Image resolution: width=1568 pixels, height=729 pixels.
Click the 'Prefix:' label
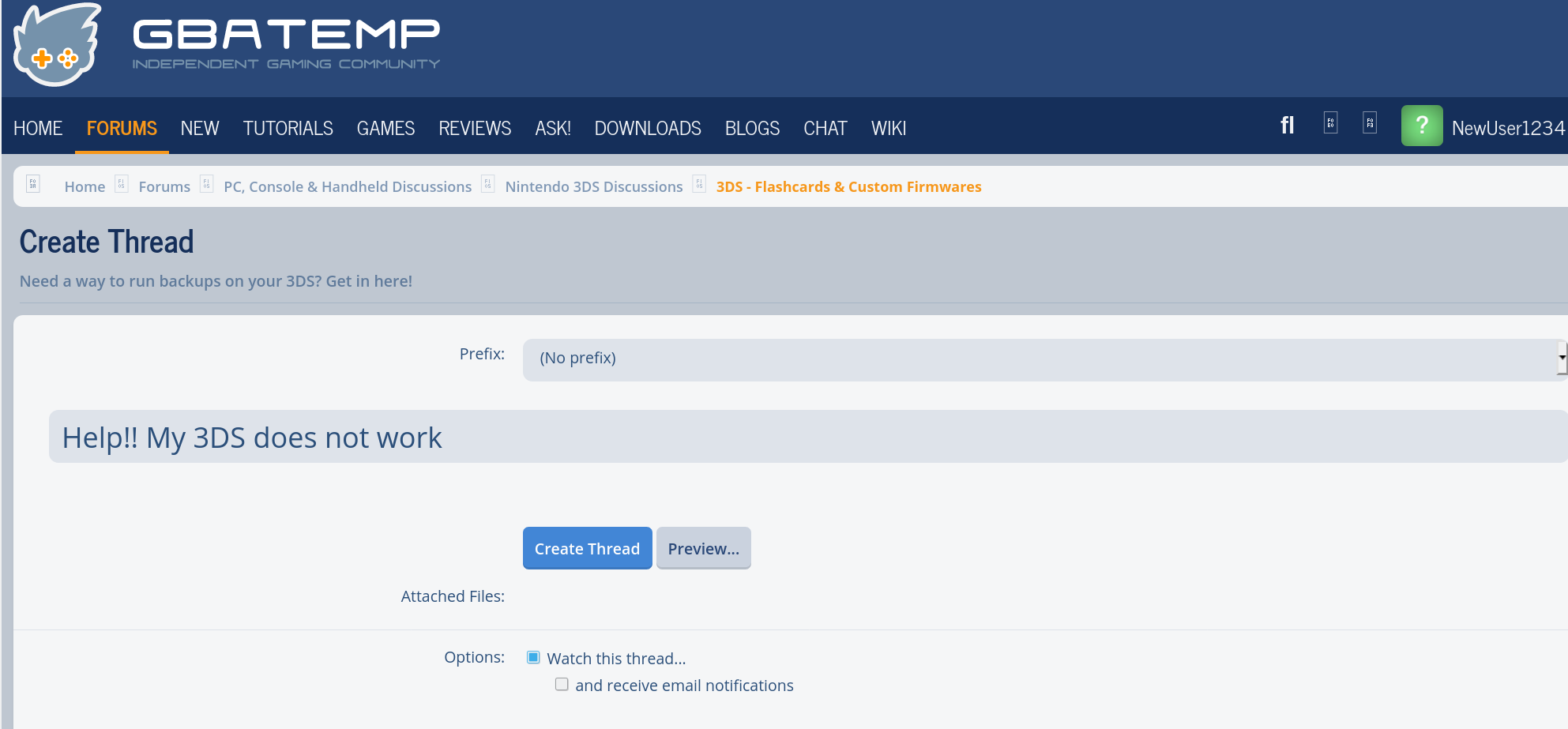pyautogui.click(x=482, y=354)
